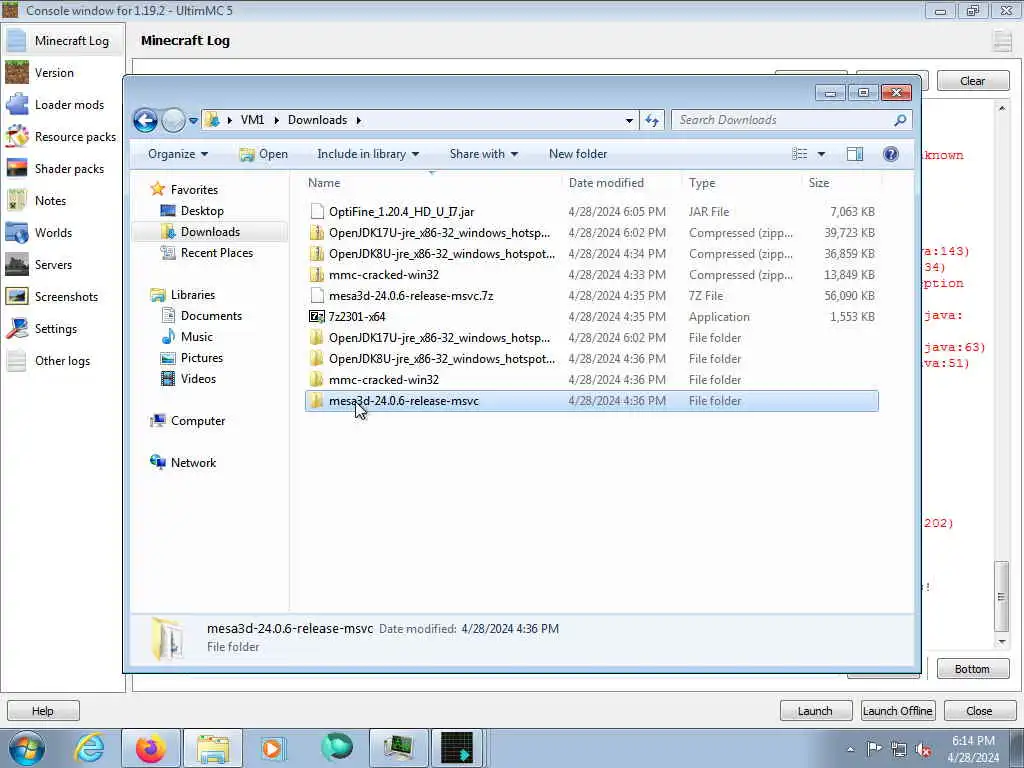Sort by Size column header
The image size is (1024, 768).
841,184
